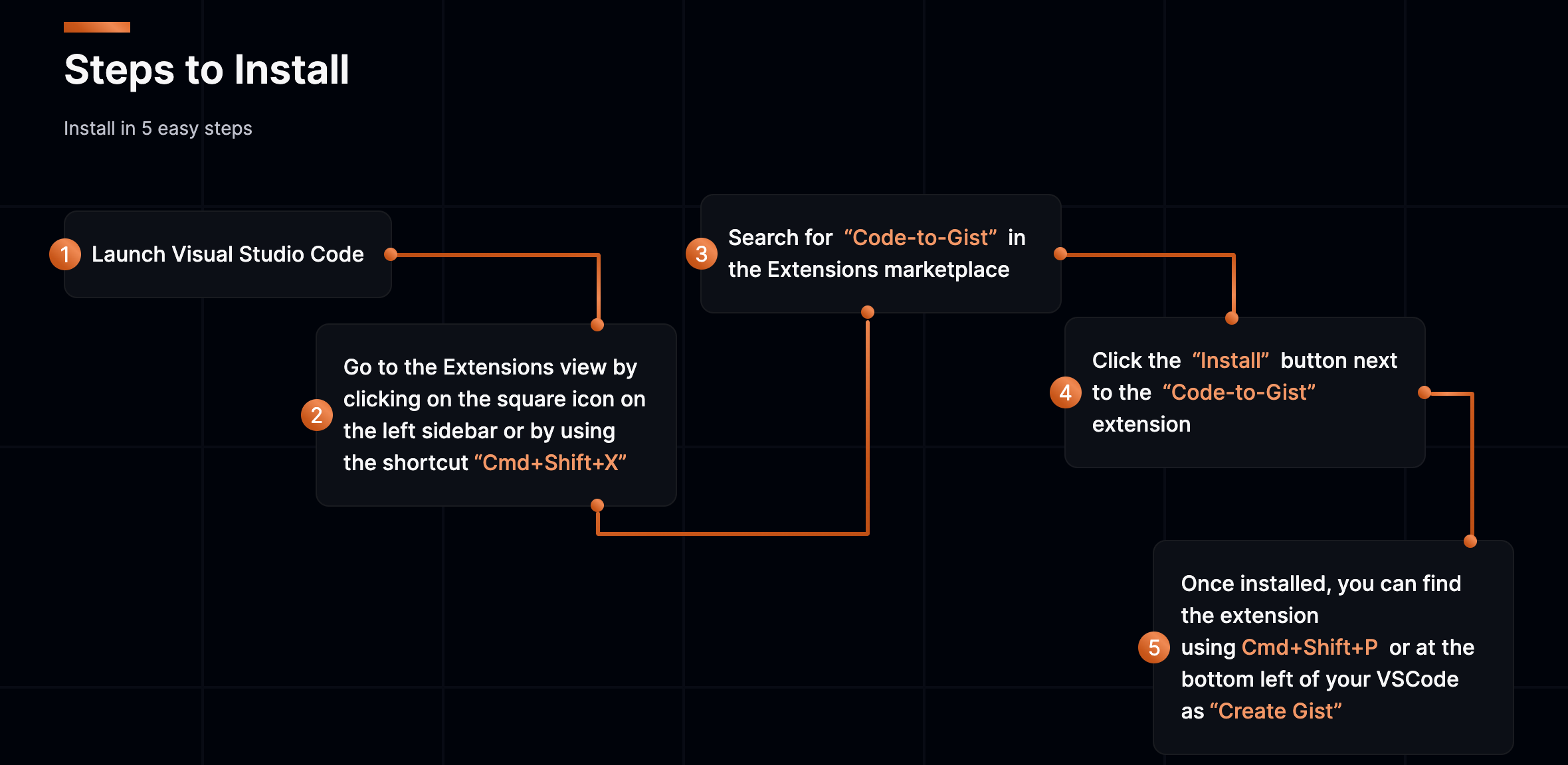Click connector dot right of step 4 card
The height and width of the screenshot is (765, 1568).
pyautogui.click(x=1424, y=392)
